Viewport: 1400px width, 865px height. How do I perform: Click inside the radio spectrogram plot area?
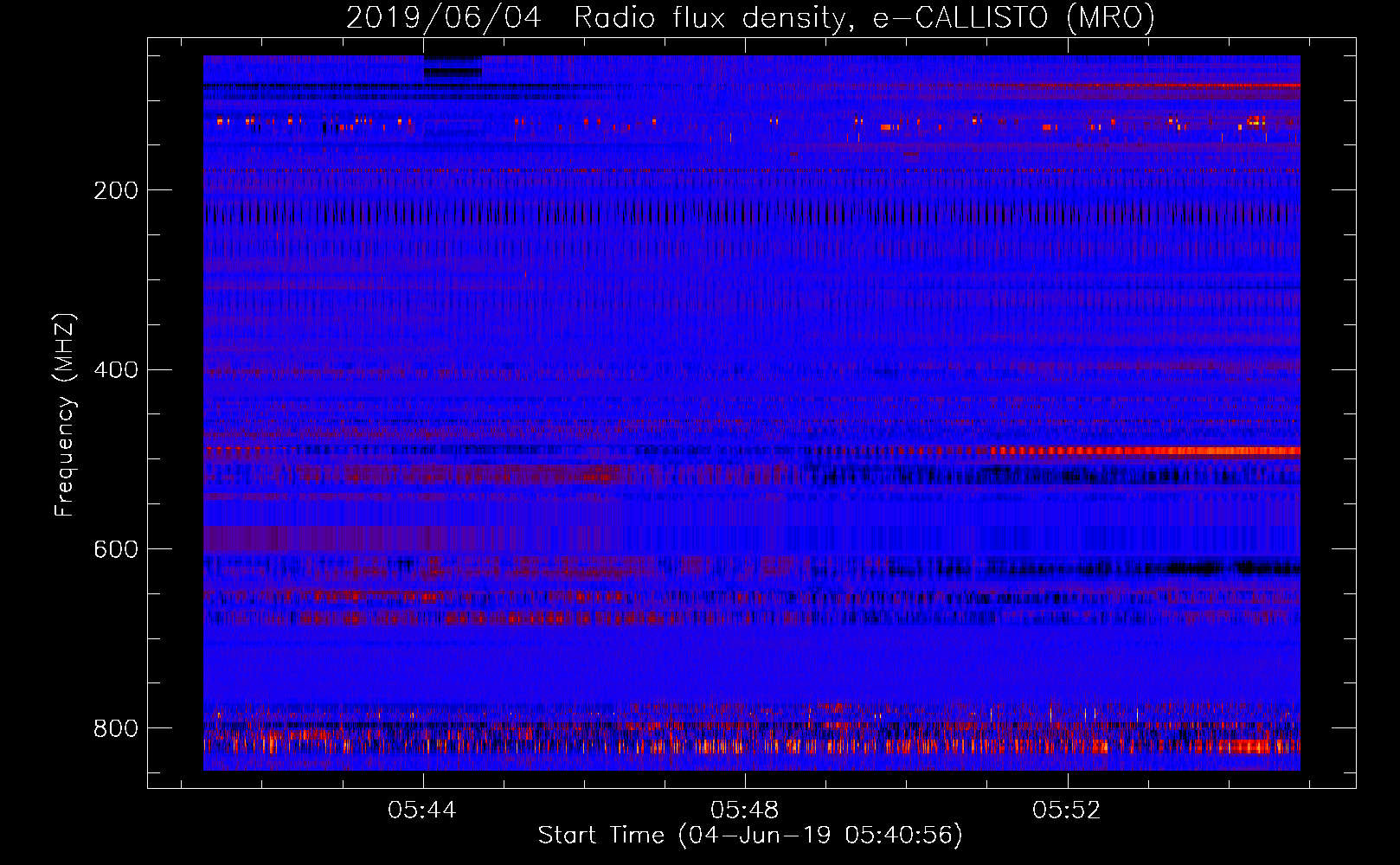point(752,413)
